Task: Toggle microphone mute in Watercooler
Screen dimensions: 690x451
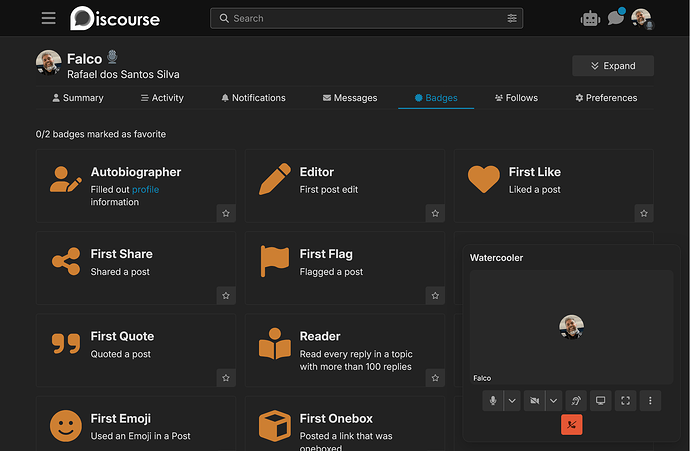Action: pos(493,400)
